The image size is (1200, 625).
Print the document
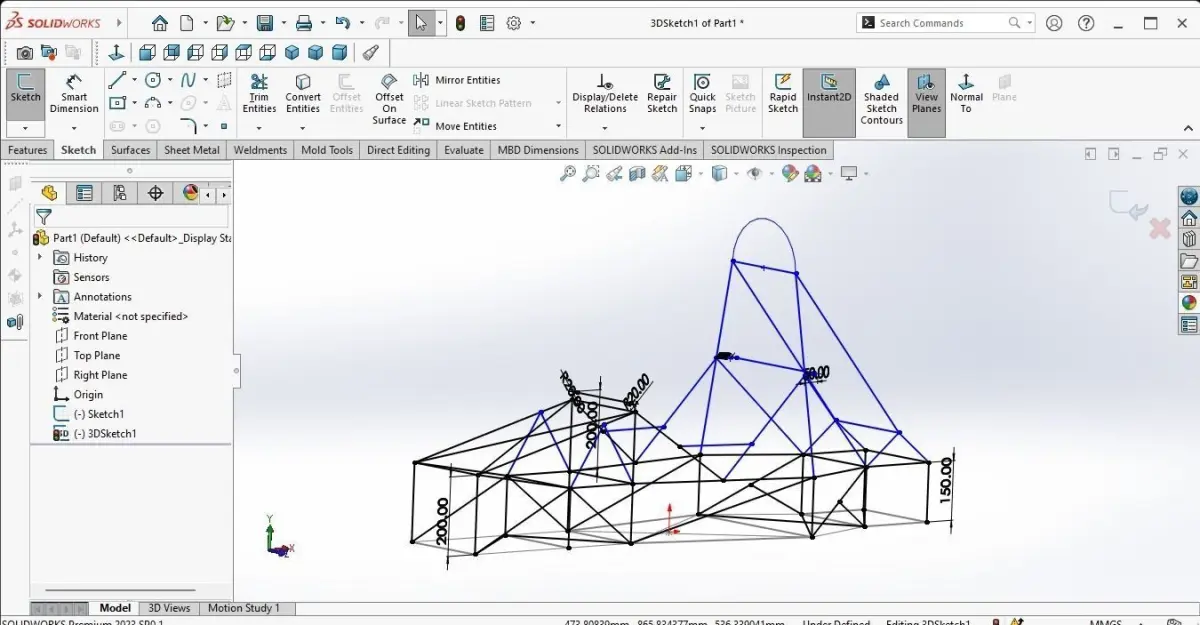coord(304,23)
